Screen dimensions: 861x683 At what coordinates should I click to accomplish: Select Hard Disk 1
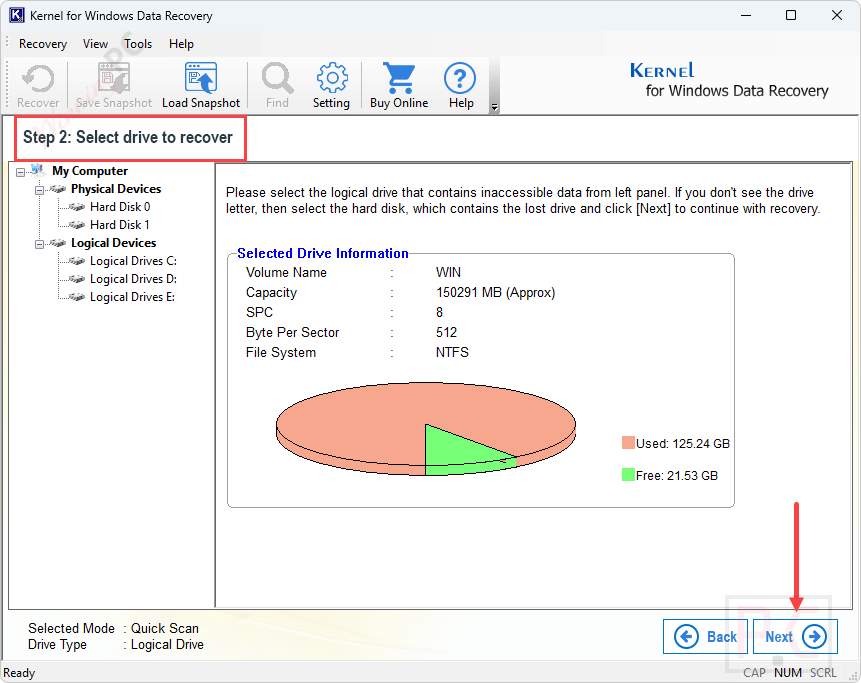(120, 225)
